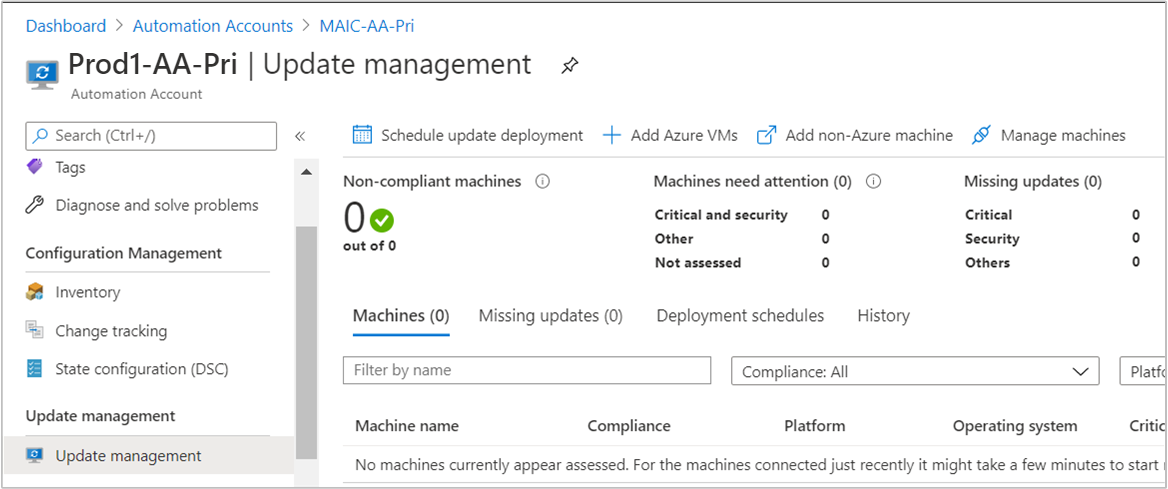The image size is (1168, 489).
Task: Click the Schedule update deployment calendar icon
Action: point(363,135)
